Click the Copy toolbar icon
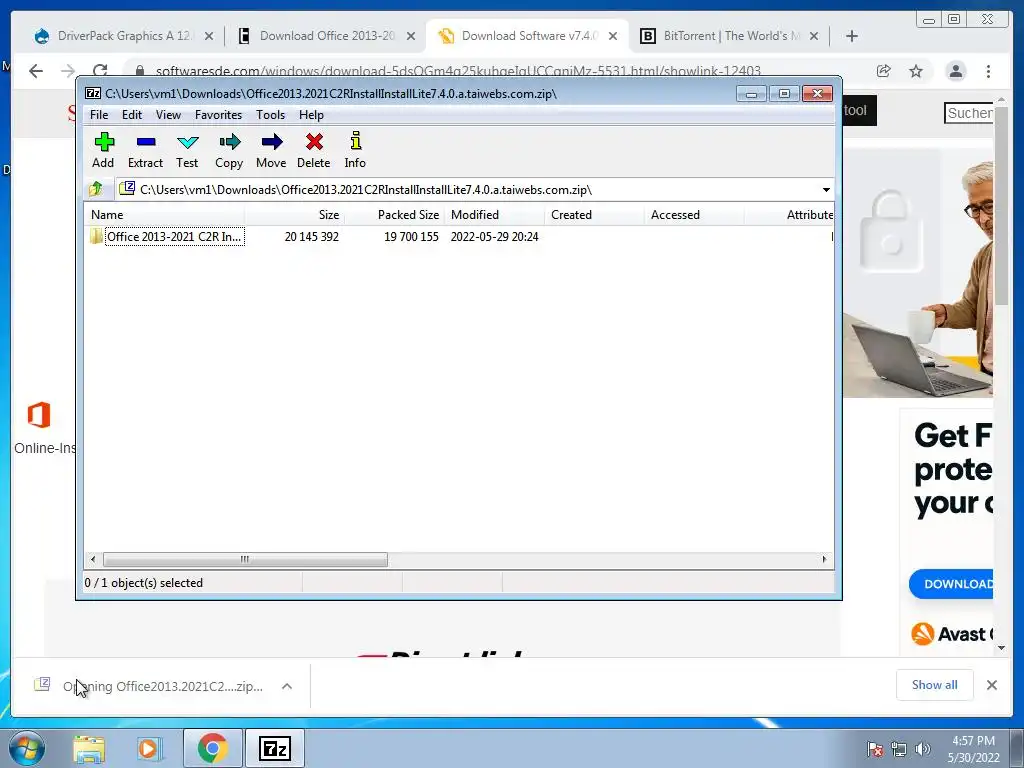 229,150
